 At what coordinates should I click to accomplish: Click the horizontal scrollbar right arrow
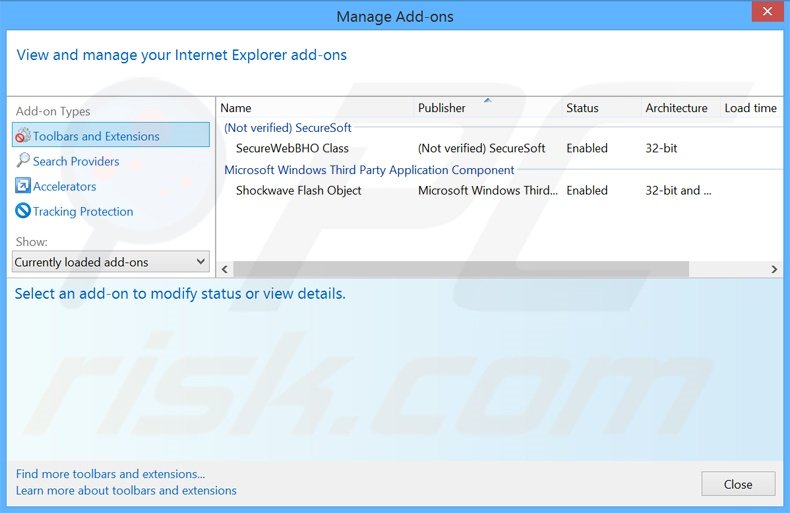point(774,270)
